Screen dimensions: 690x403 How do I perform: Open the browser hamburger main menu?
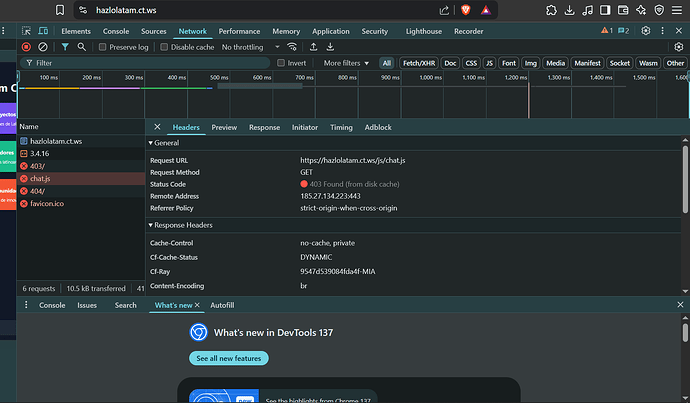coord(677,10)
